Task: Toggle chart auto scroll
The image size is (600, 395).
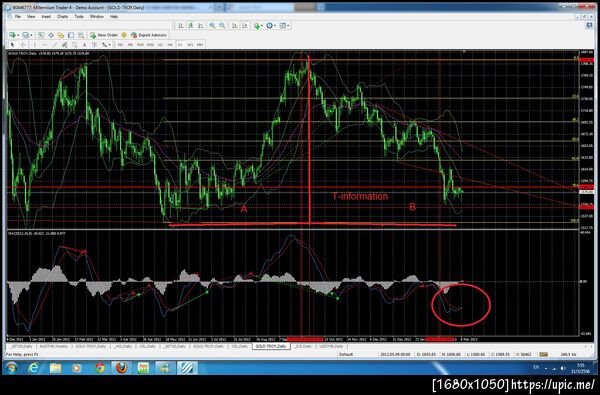Action: tap(235, 26)
